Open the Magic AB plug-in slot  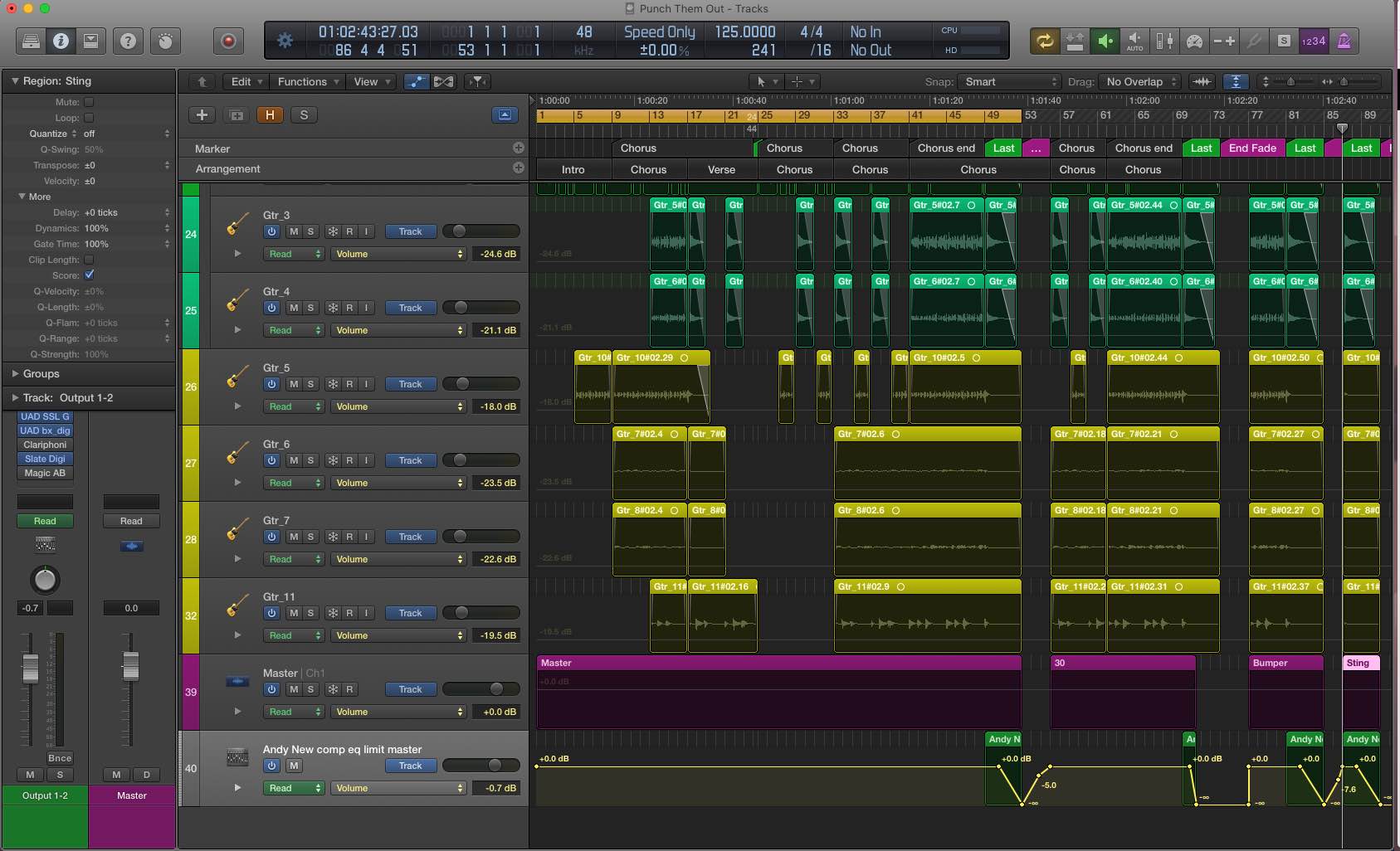tap(45, 473)
